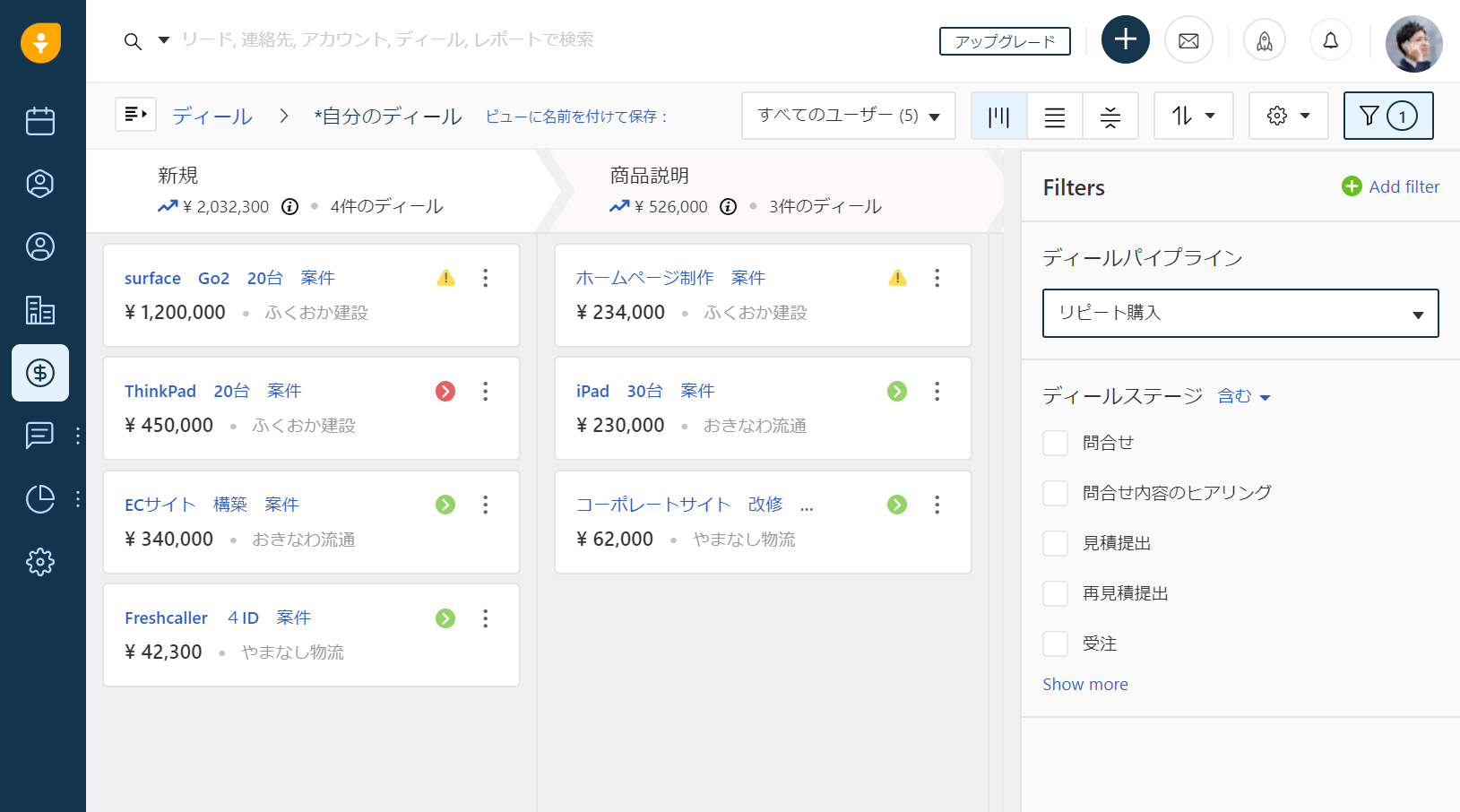1460x812 pixels.
Task: Click the search input field
Action: [x=387, y=40]
